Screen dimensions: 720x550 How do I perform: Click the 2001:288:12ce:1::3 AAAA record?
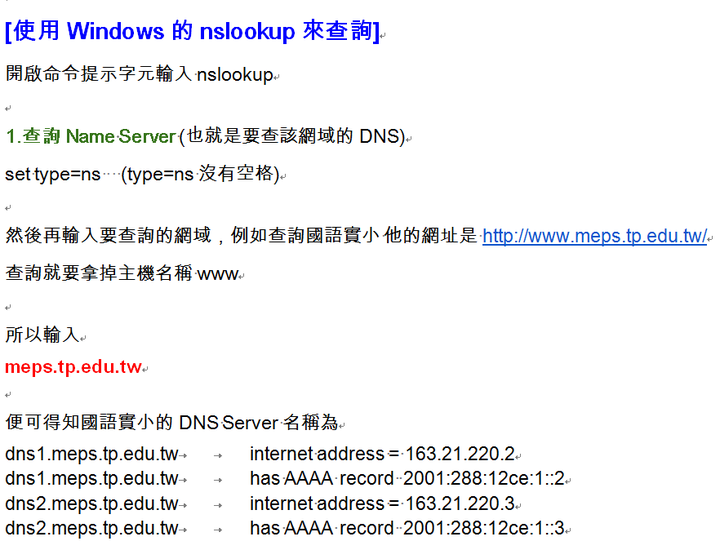484,528
